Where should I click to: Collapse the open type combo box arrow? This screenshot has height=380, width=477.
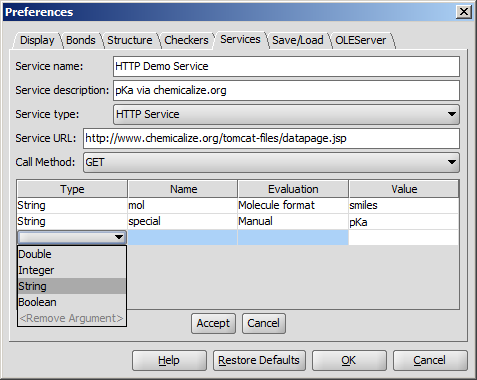pyautogui.click(x=119, y=237)
